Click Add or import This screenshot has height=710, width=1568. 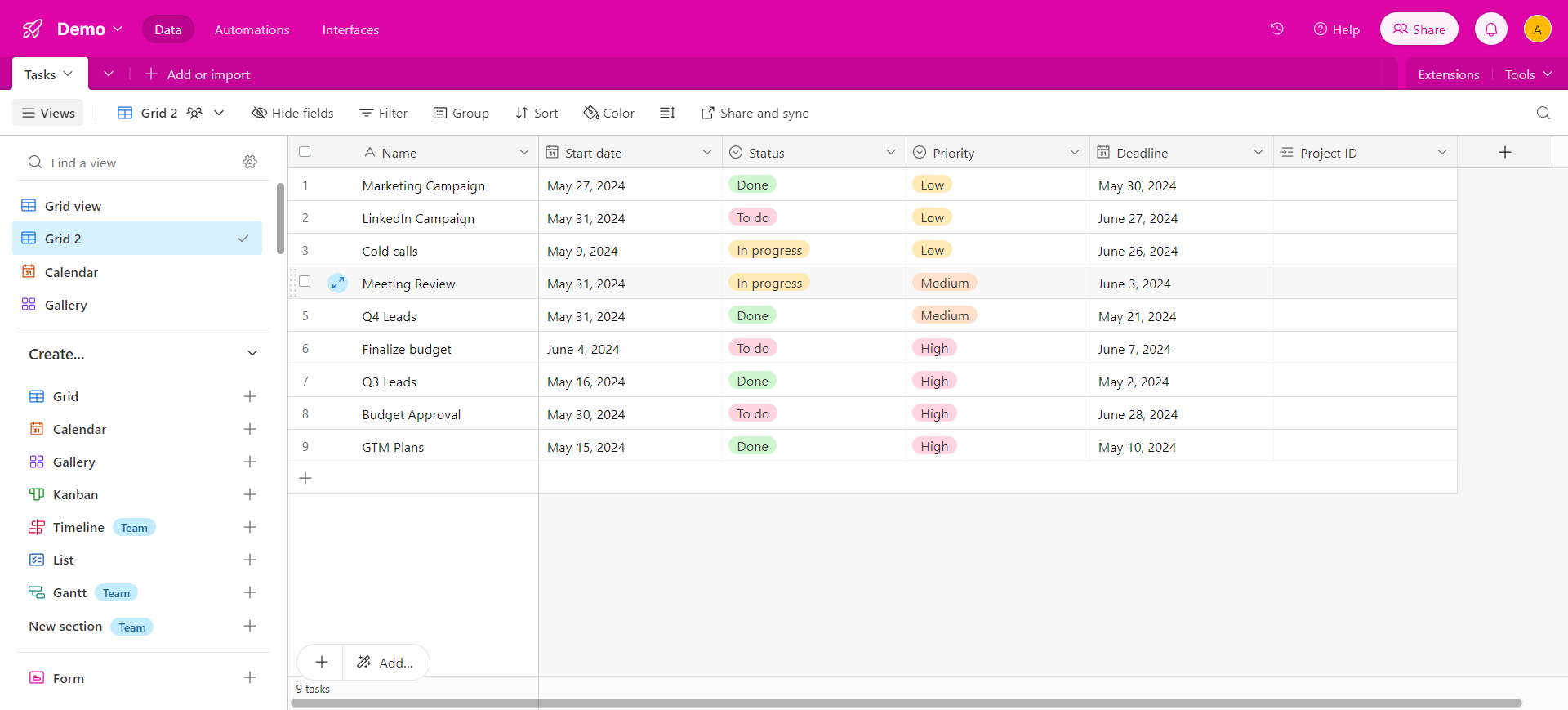[198, 74]
